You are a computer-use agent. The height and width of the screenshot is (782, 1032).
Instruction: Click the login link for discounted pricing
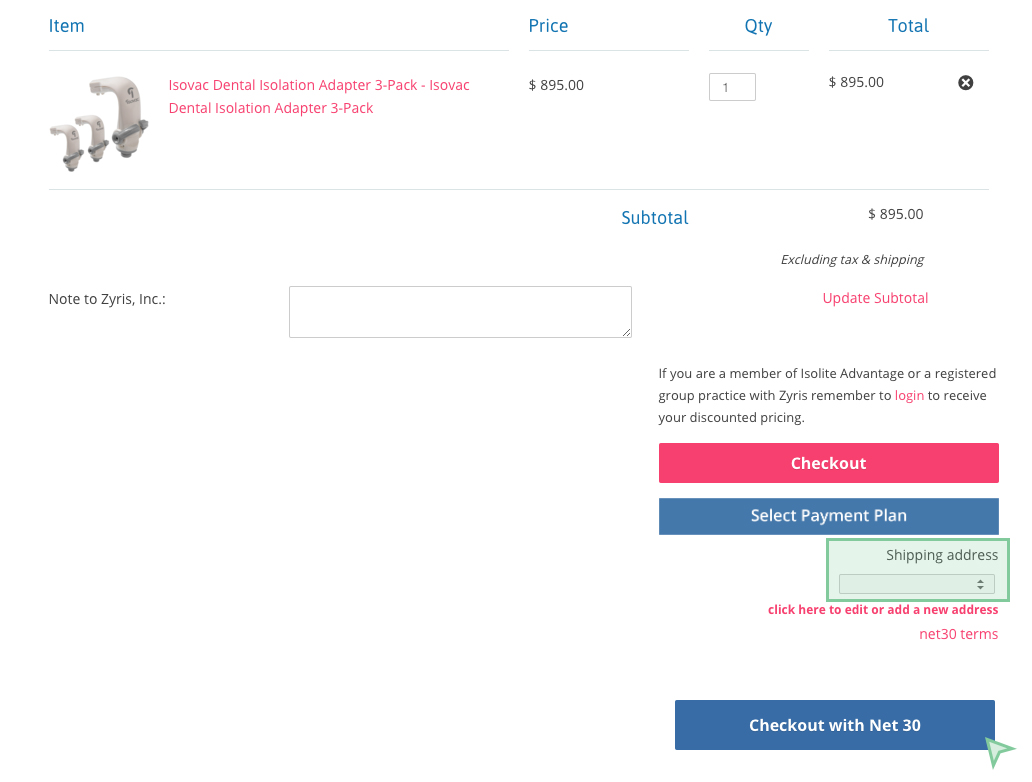pyautogui.click(x=909, y=395)
